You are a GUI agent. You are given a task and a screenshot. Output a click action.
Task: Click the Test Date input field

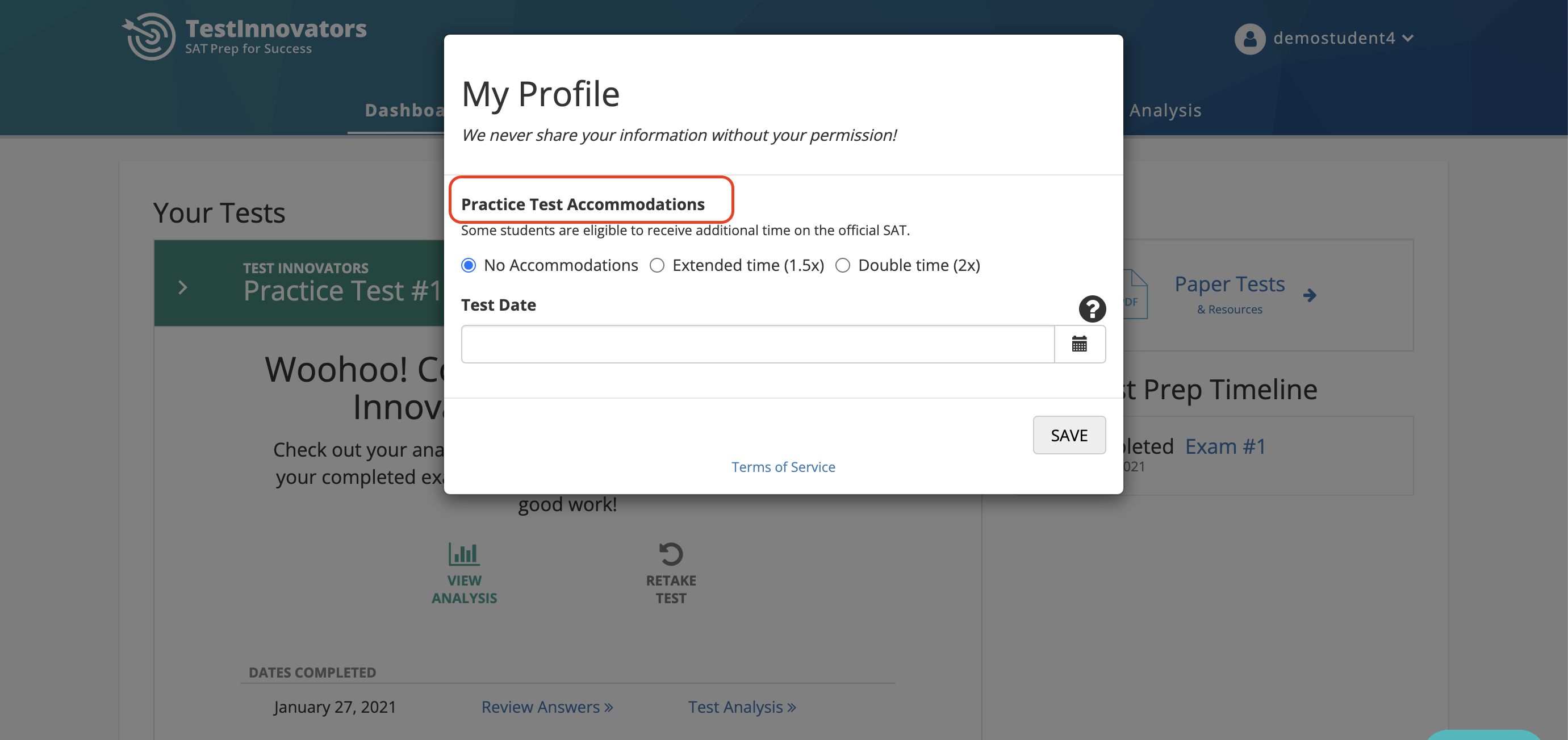pos(757,344)
